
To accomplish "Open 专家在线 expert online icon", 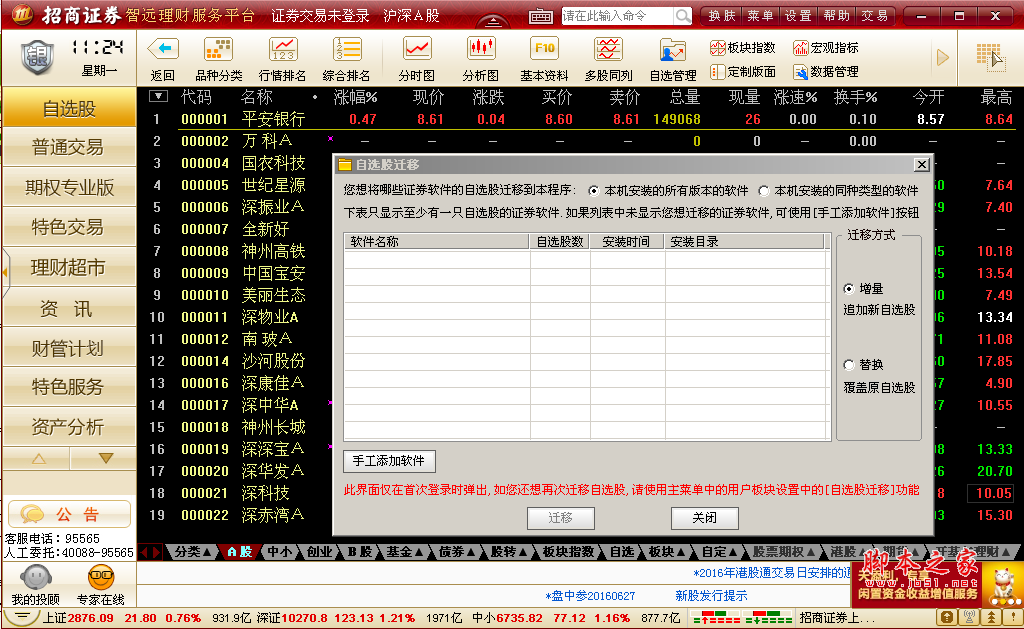I will (101, 578).
